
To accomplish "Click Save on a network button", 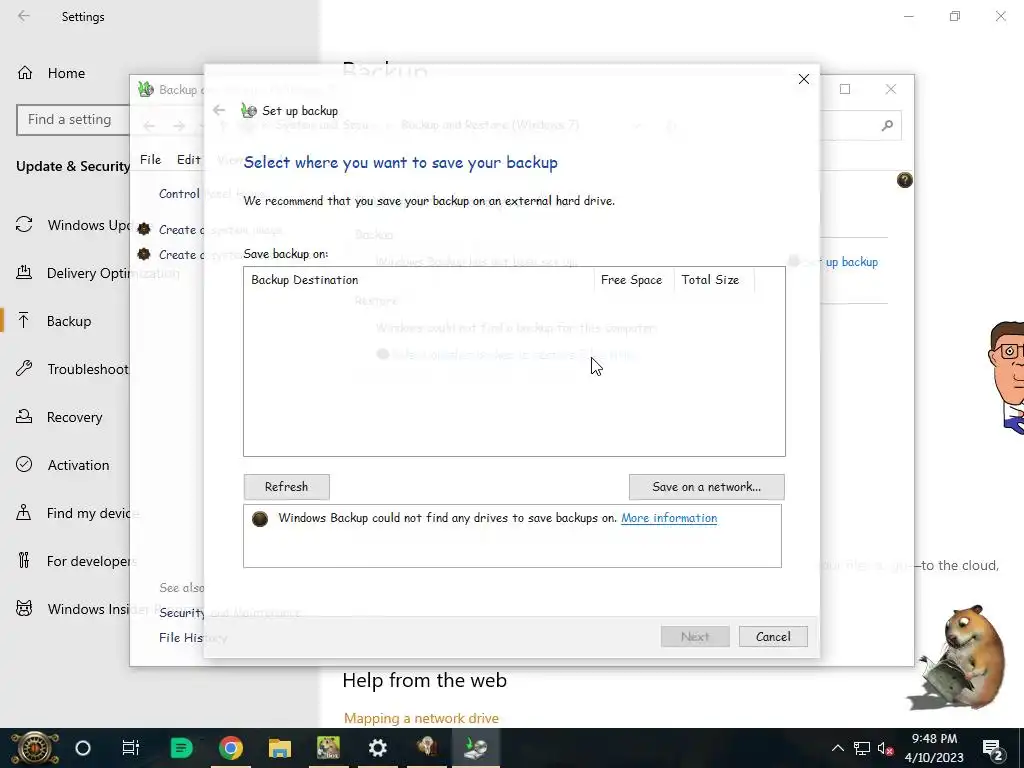I will [707, 487].
